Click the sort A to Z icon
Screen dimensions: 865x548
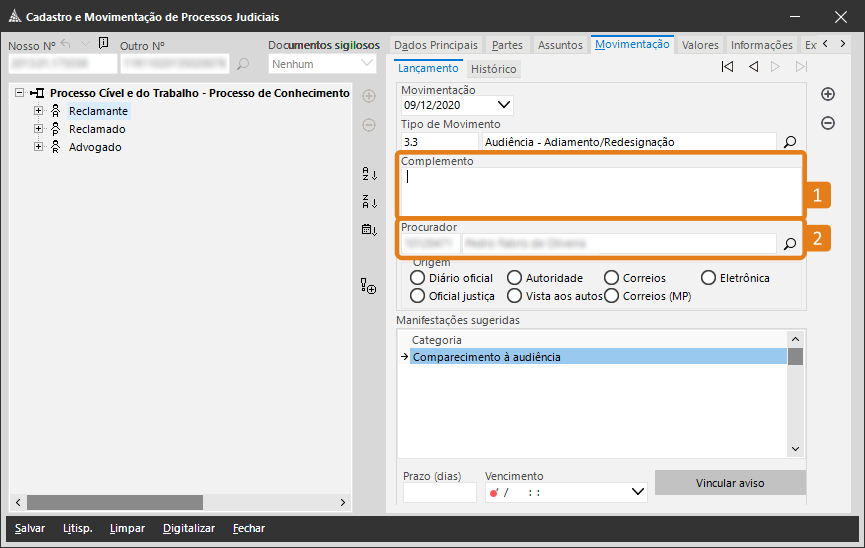coord(369,174)
